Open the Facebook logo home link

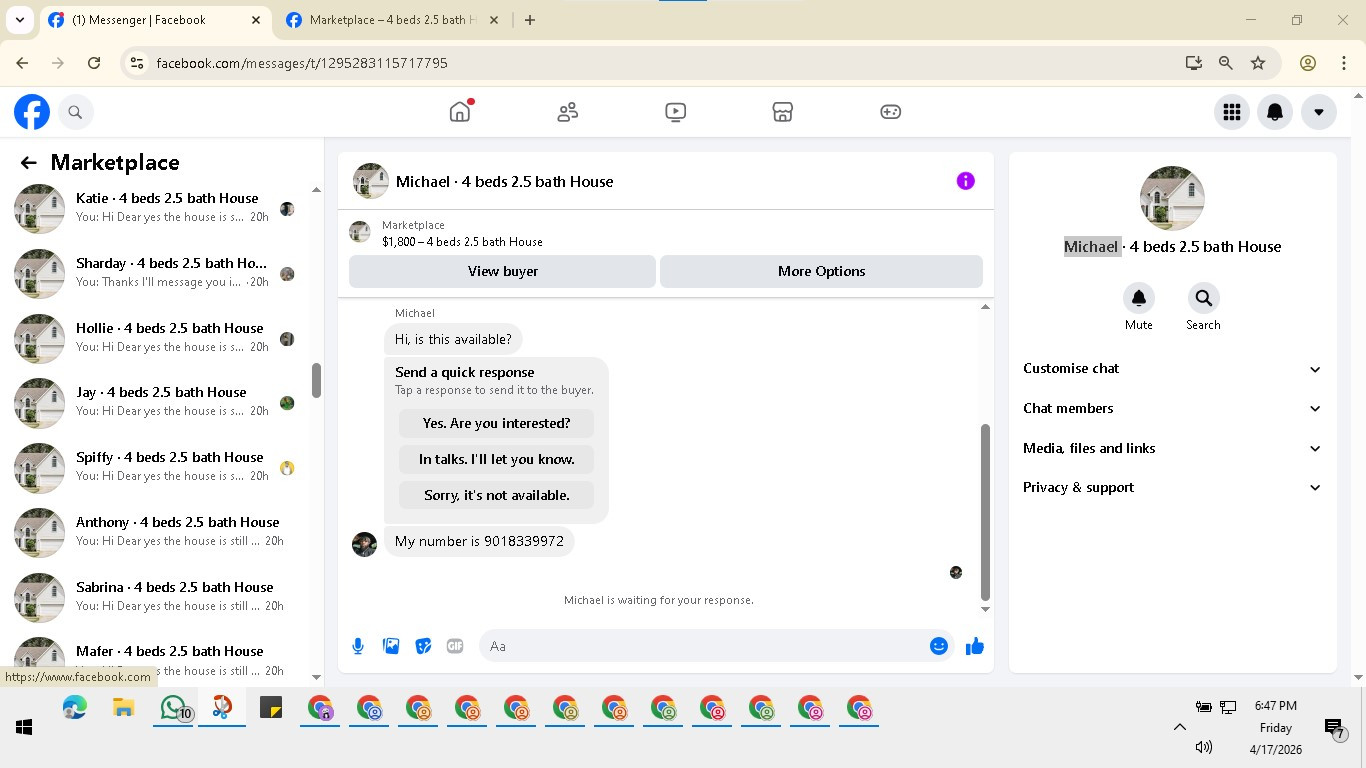[x=32, y=112]
